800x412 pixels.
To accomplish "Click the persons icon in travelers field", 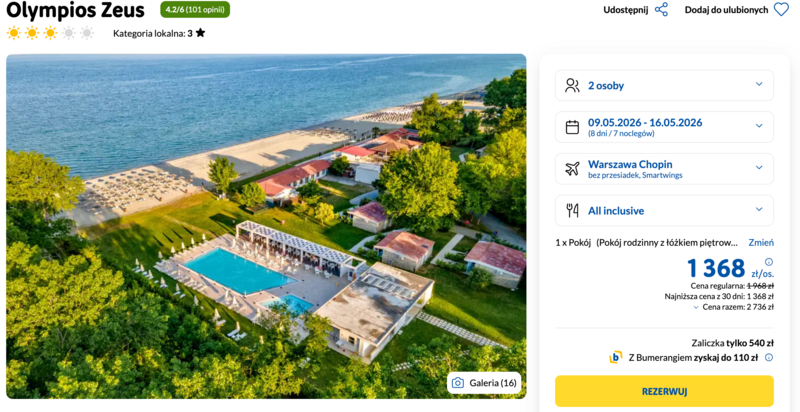I will (572, 85).
